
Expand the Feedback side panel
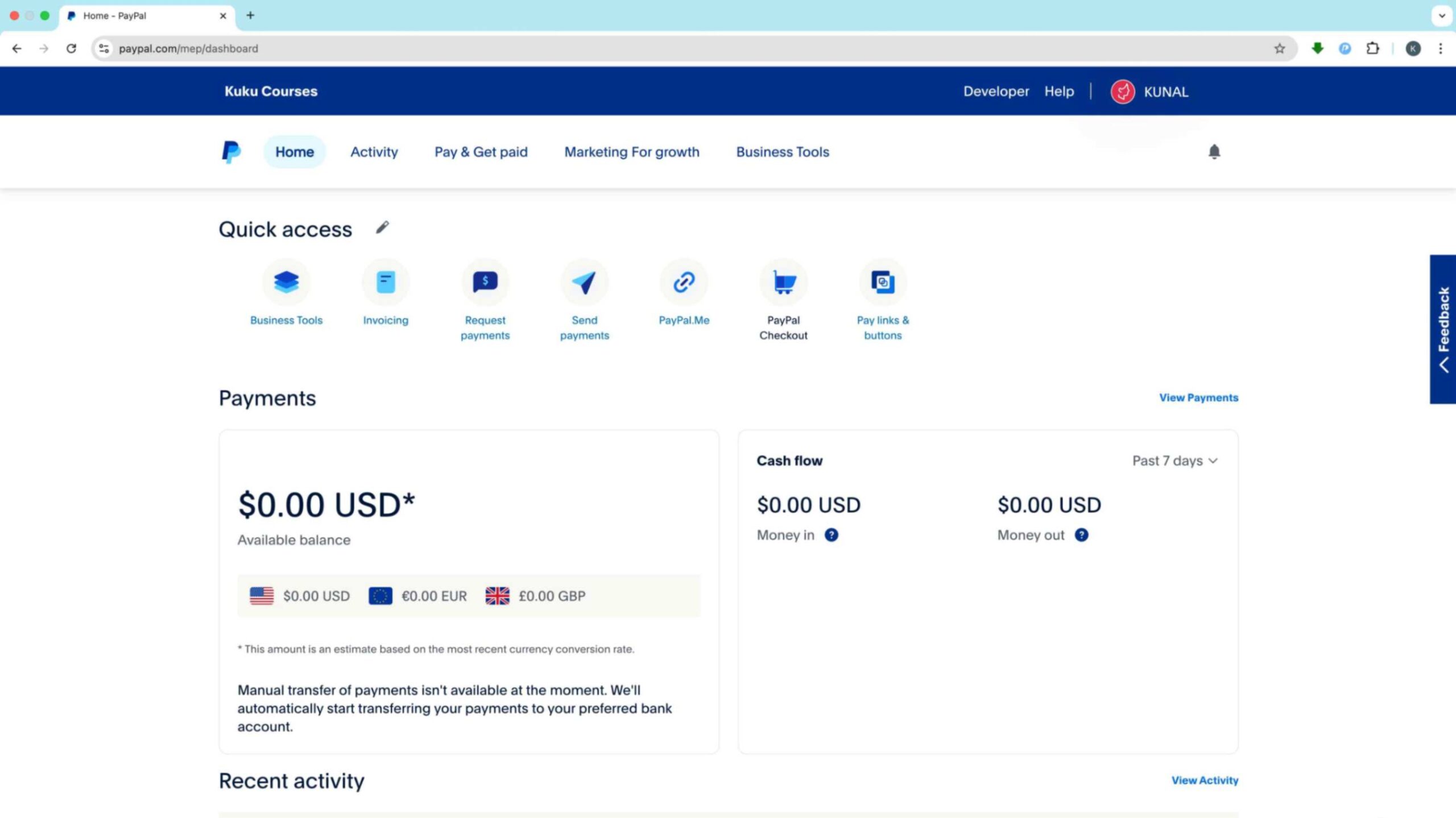(1443, 329)
